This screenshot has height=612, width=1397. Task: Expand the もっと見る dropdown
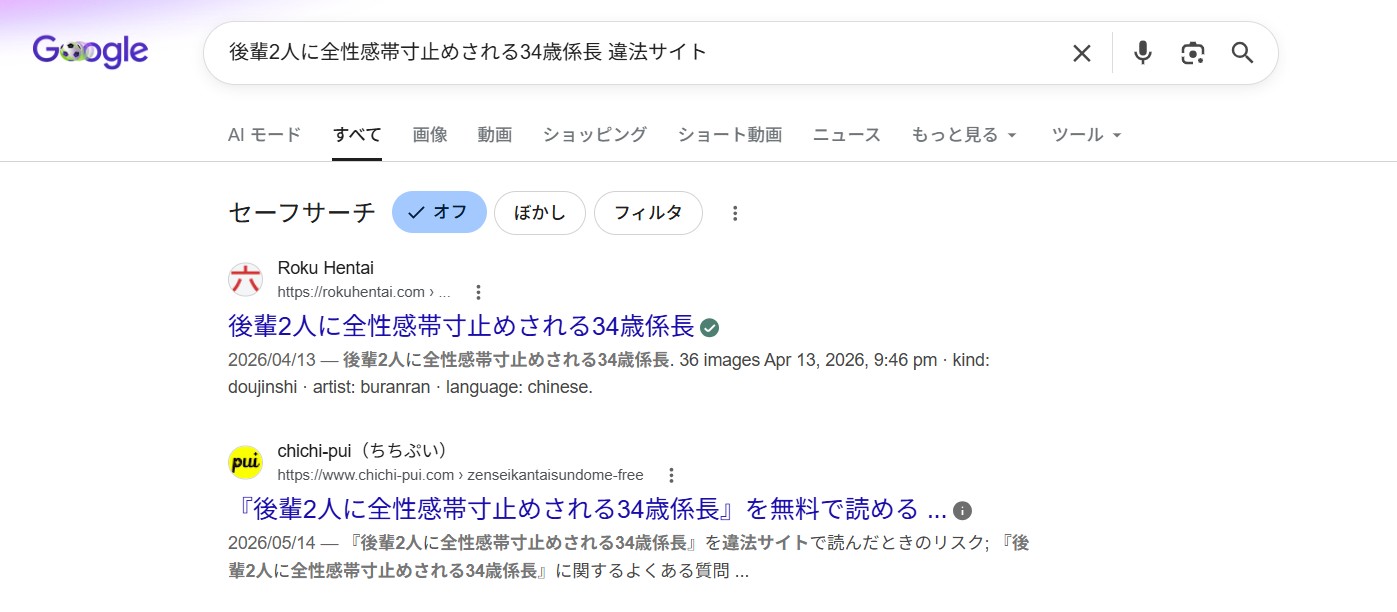[964, 135]
